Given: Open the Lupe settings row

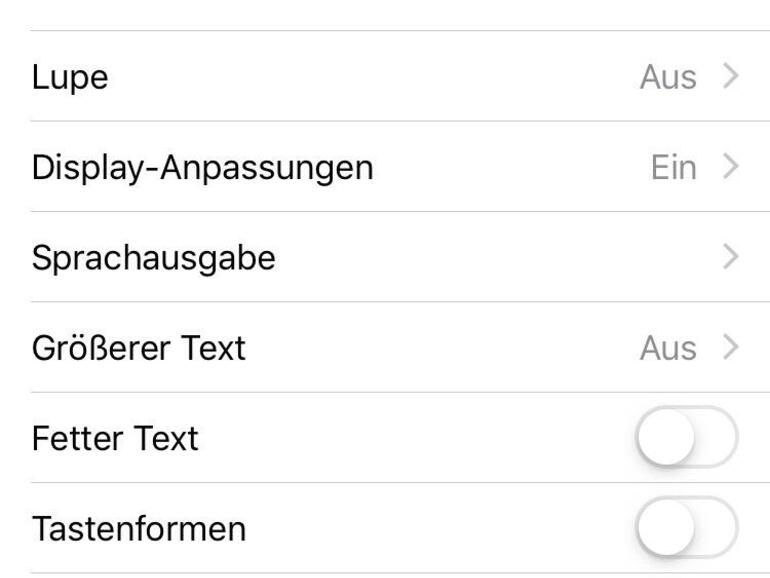Looking at the screenshot, I should click(70, 77).
